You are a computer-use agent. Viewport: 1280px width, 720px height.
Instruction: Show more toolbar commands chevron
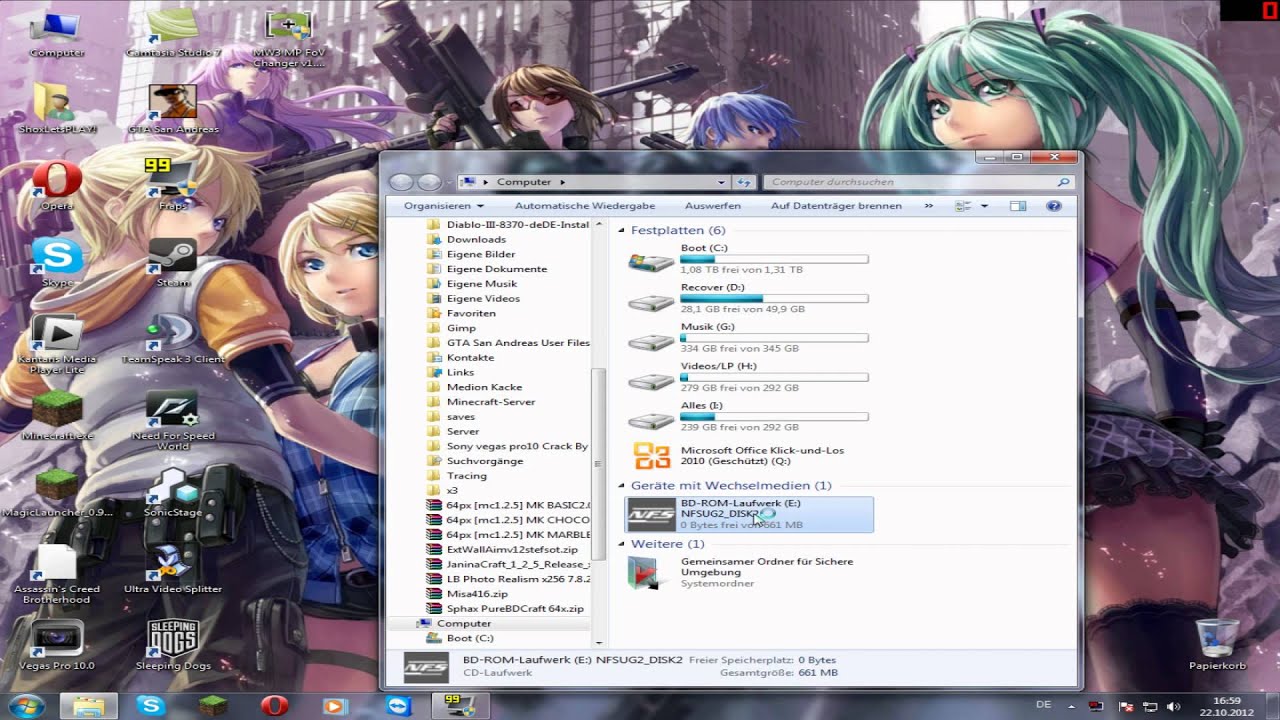929,206
